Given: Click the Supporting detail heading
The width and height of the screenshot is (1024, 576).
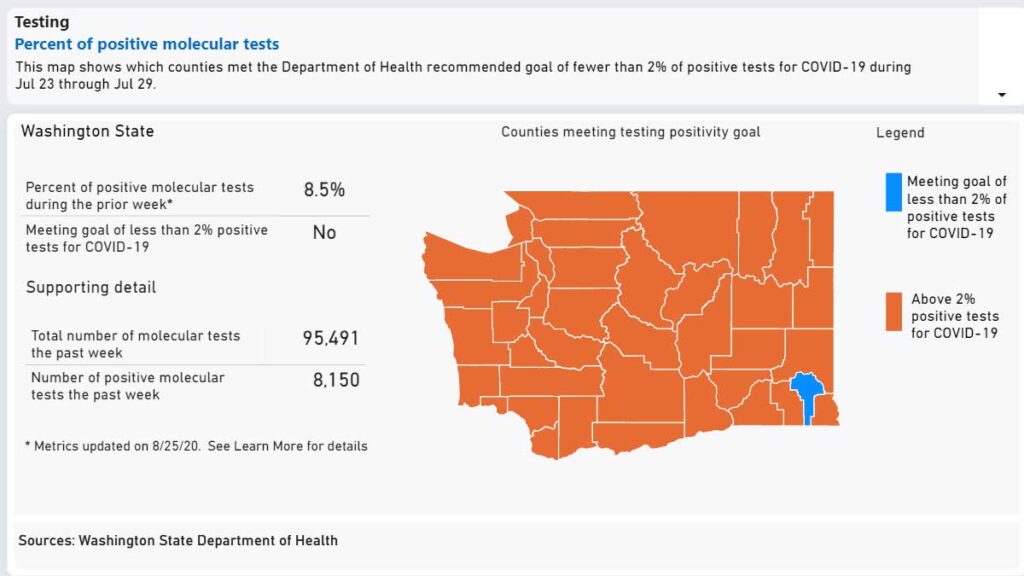Looking at the screenshot, I should click(x=91, y=287).
